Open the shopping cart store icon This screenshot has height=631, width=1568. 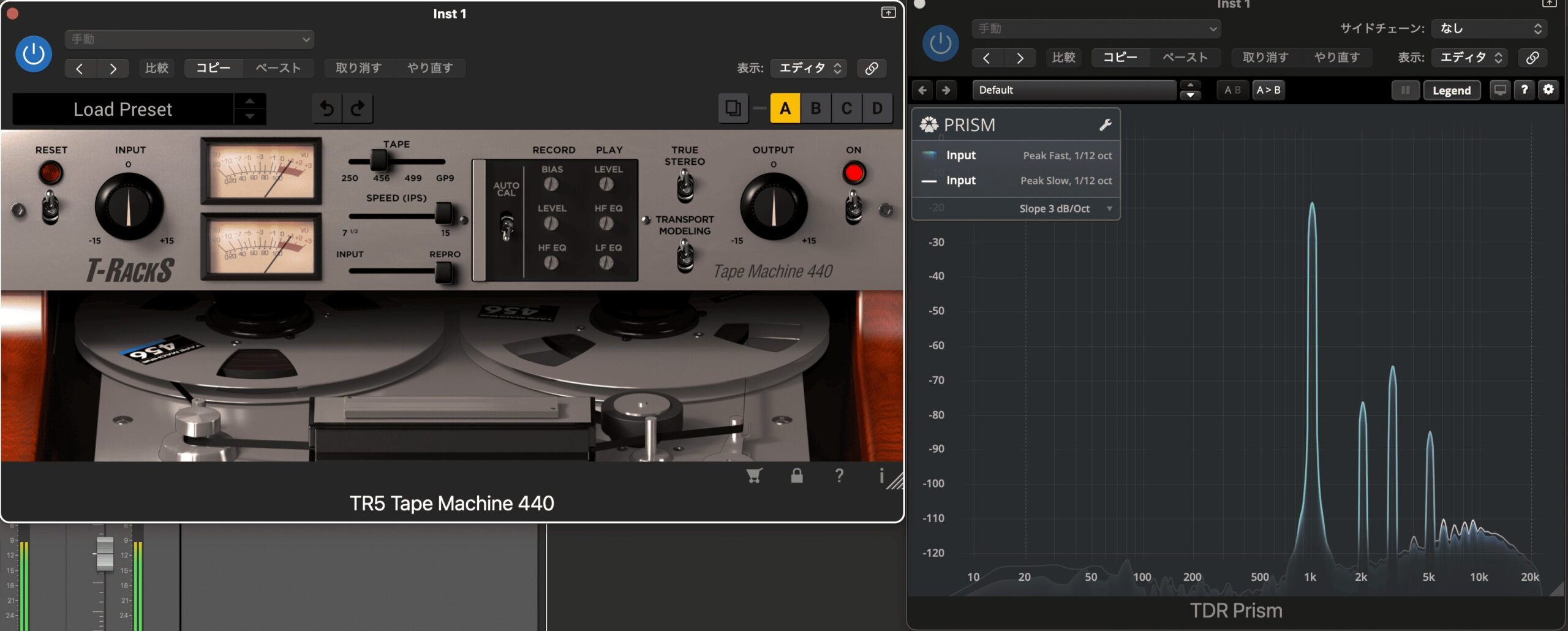pyautogui.click(x=754, y=475)
